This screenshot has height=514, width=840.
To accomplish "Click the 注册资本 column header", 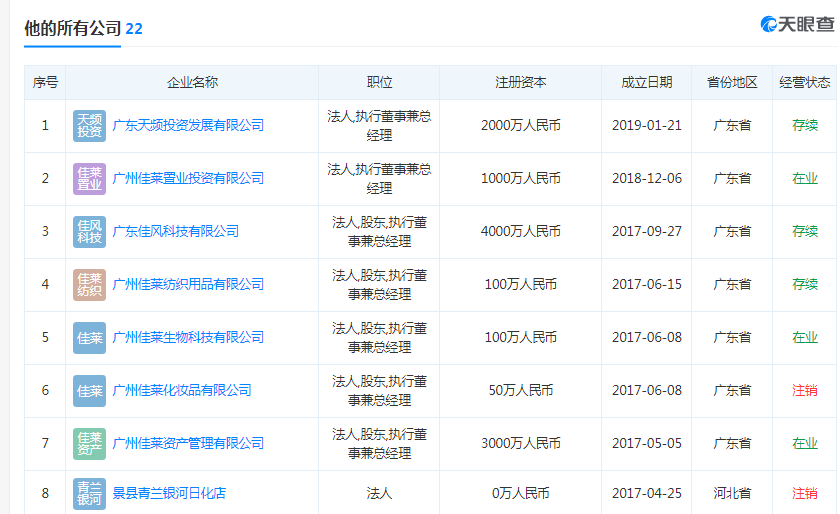I will point(520,83).
